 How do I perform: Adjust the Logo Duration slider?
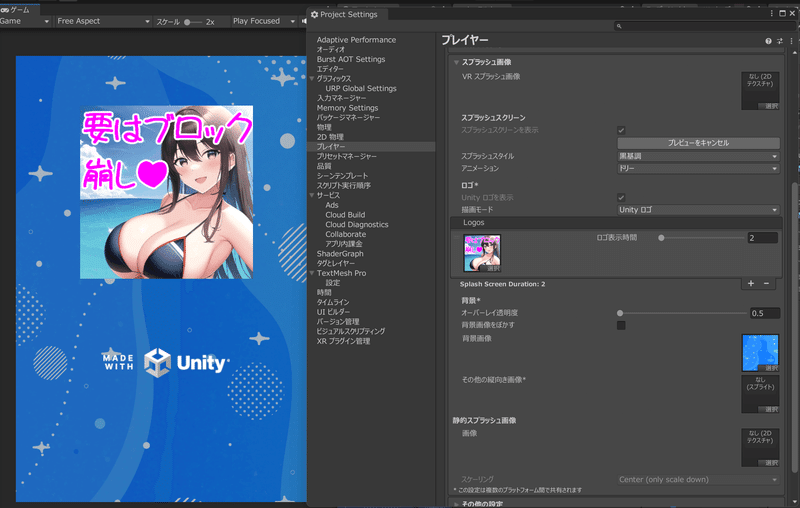(702, 238)
